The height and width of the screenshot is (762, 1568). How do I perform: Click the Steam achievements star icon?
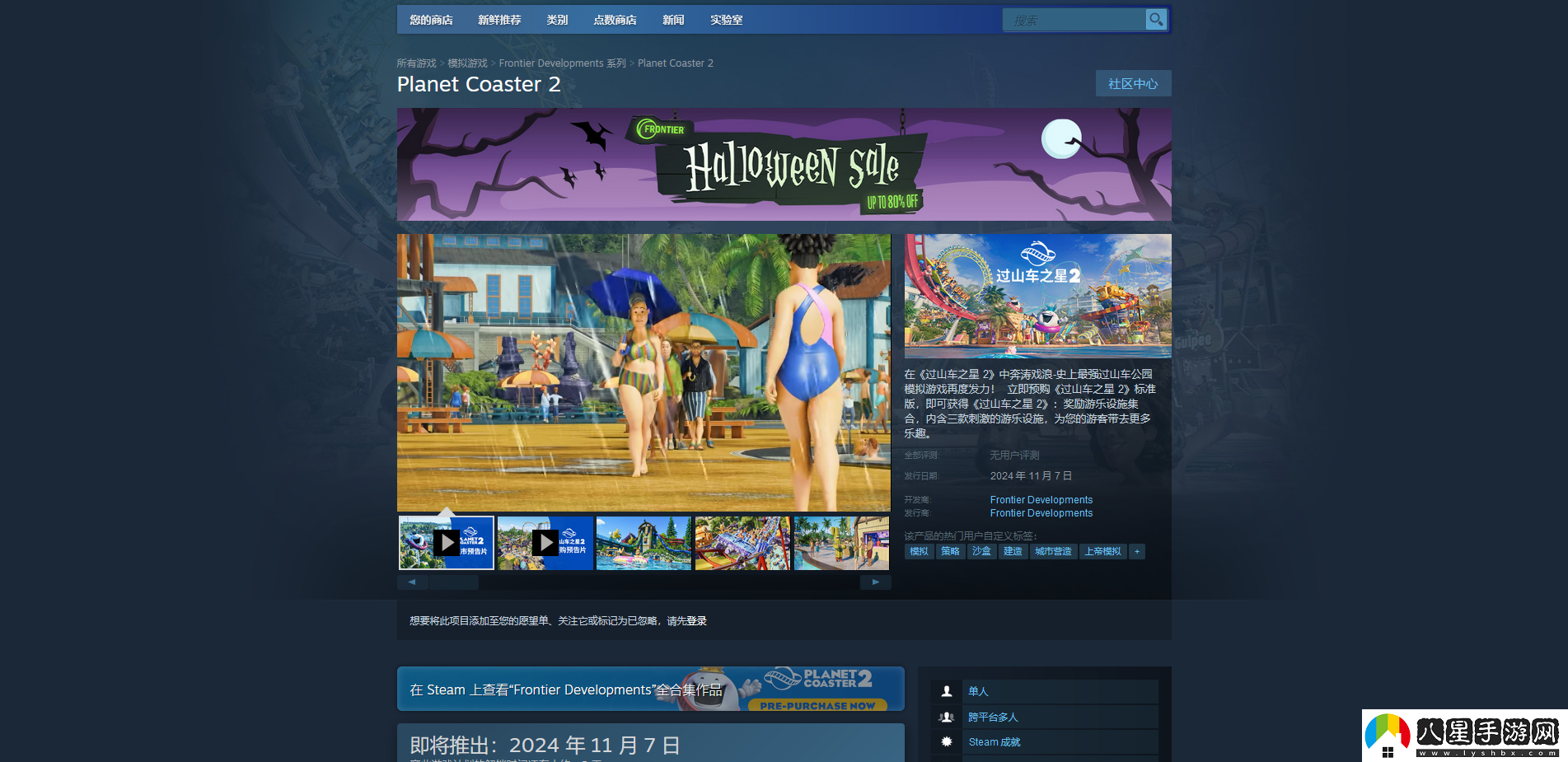click(947, 742)
